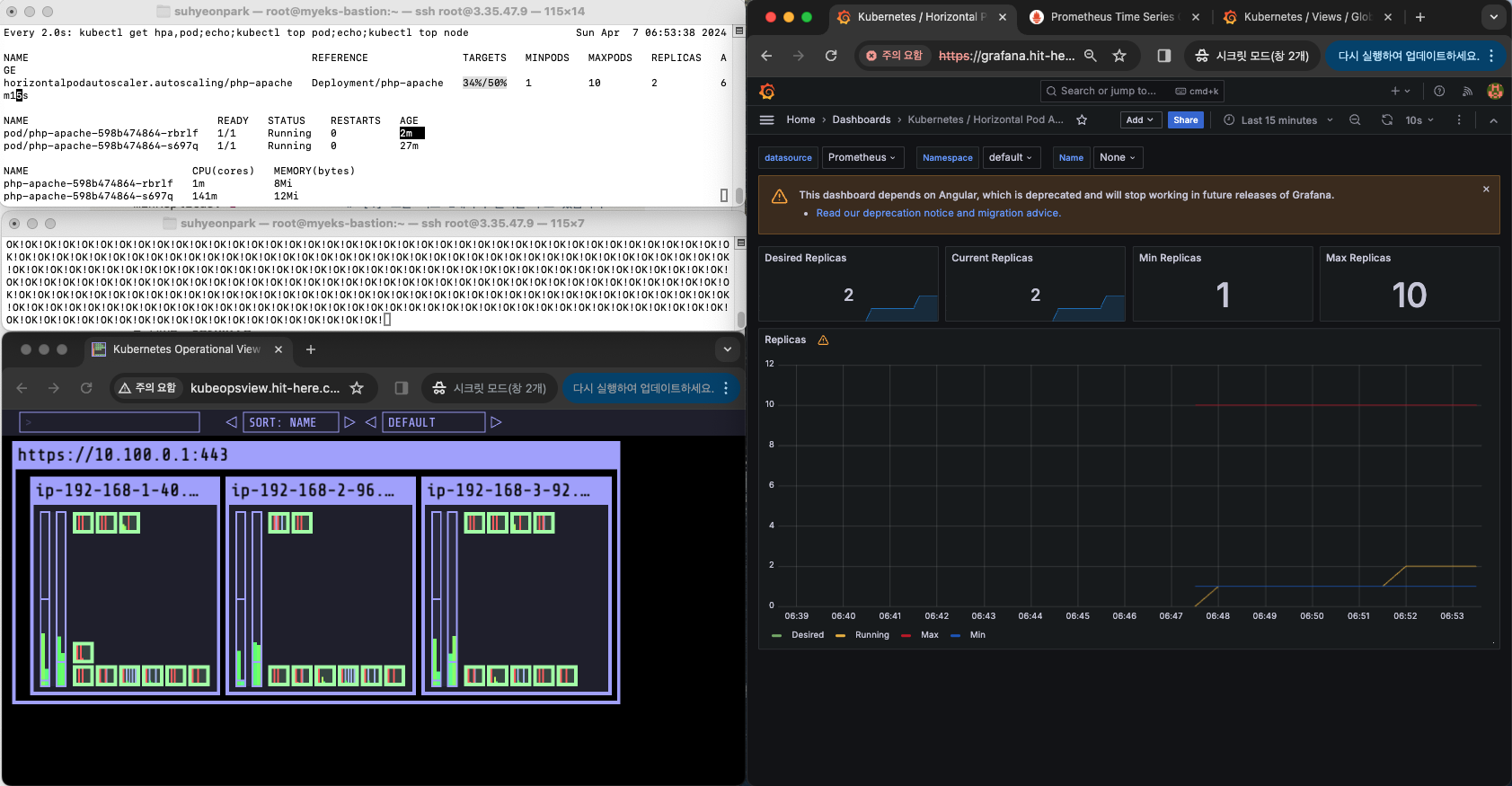
Task: Click Dashboards in the Grafana breadcrumb
Action: click(x=862, y=119)
